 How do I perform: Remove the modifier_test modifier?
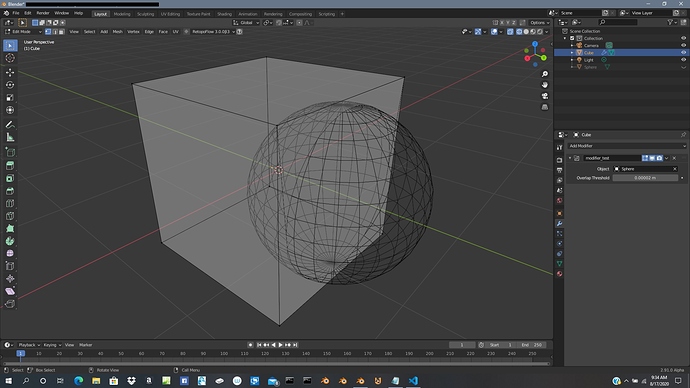[674, 158]
